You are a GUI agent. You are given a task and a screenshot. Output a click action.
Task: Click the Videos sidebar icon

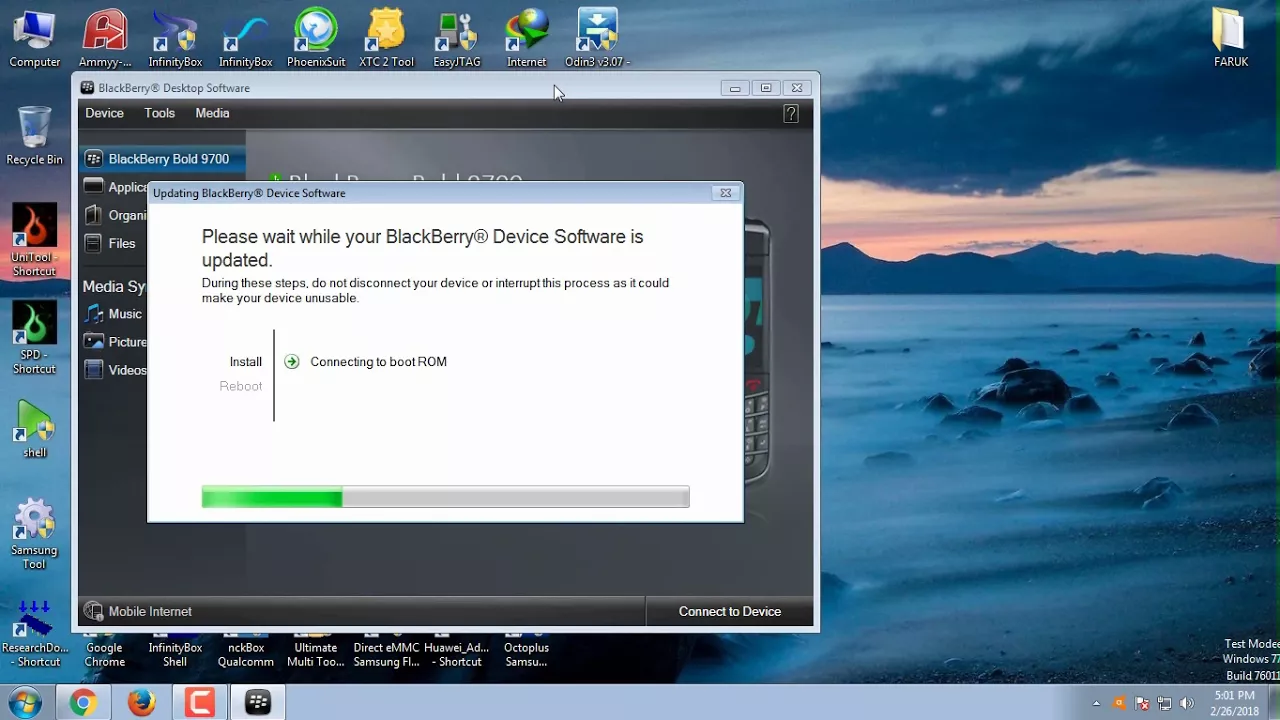tap(93, 370)
